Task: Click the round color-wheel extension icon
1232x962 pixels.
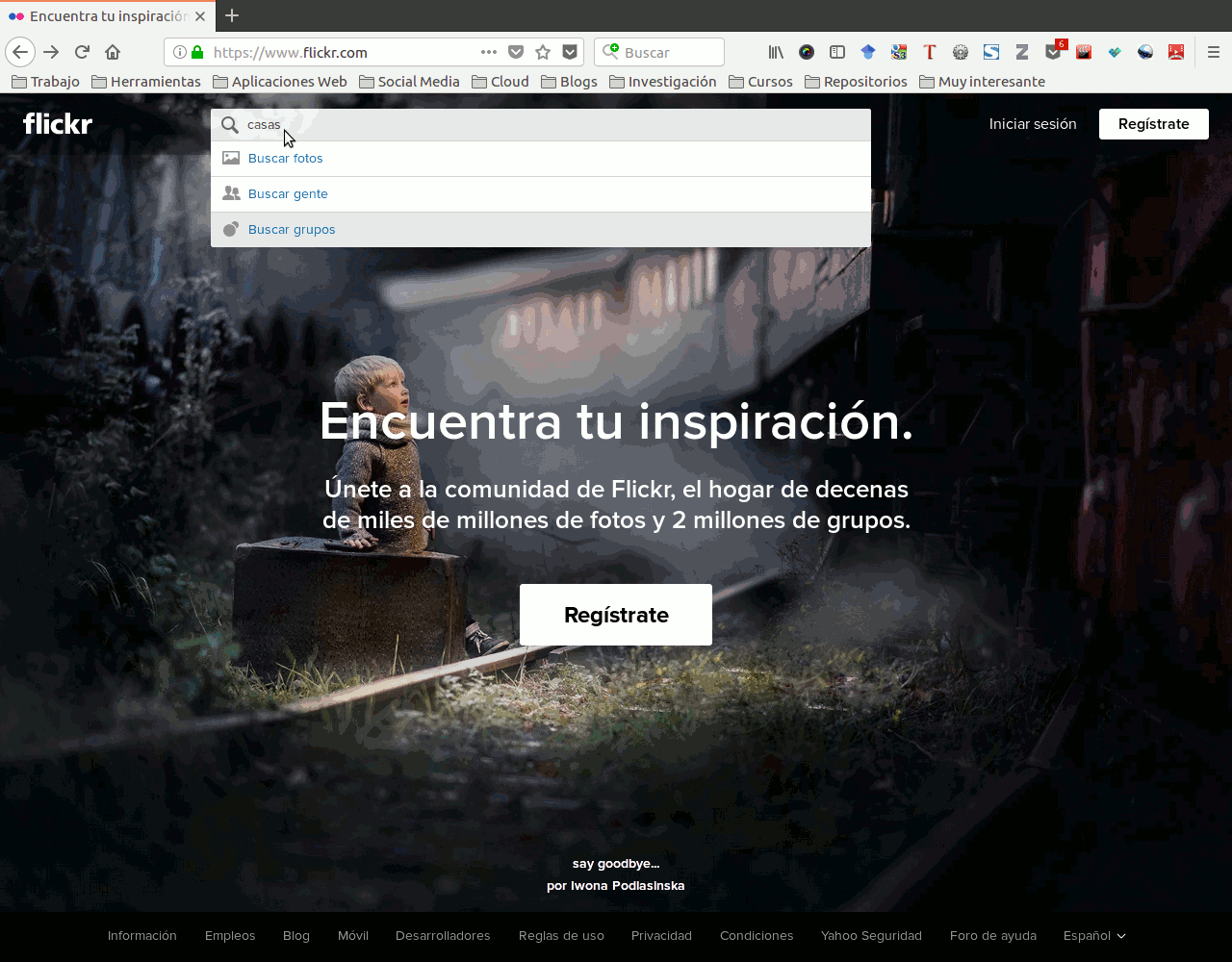Action: 807,52
